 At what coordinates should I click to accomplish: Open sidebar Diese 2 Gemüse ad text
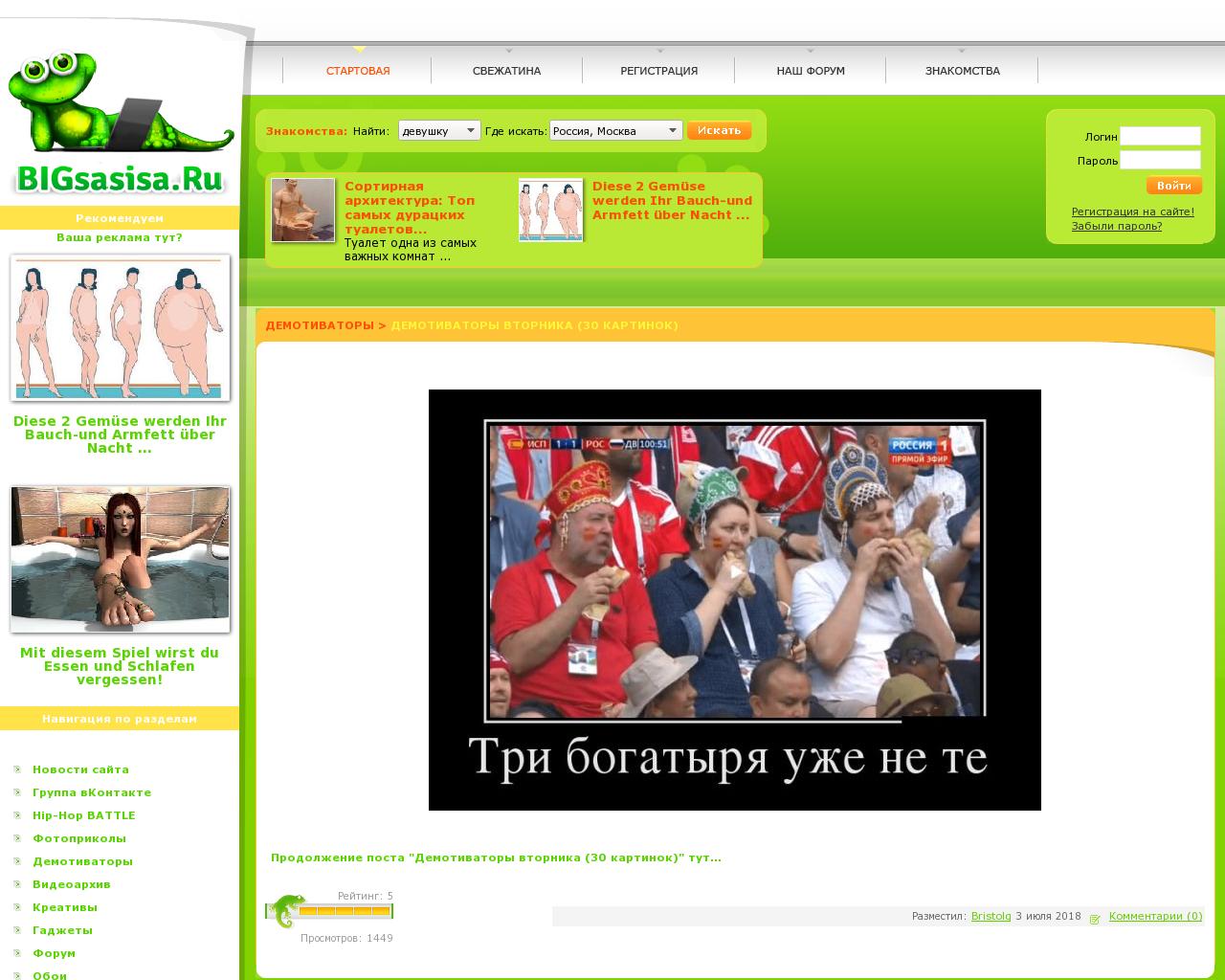pyautogui.click(x=121, y=434)
